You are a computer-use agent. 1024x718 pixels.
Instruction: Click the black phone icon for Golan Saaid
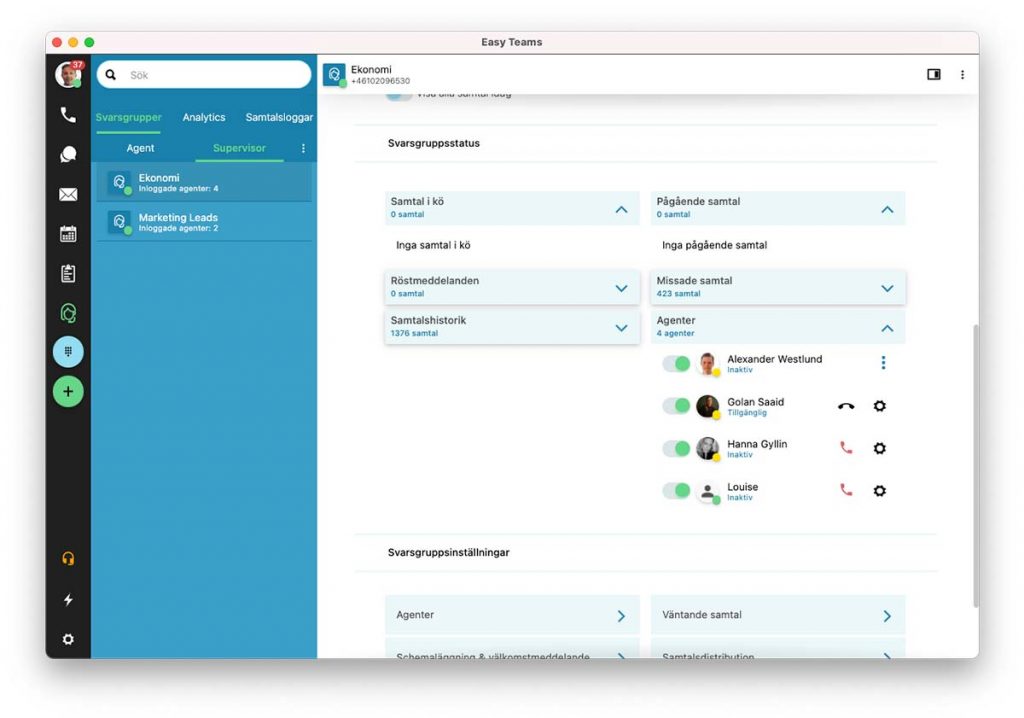point(846,406)
